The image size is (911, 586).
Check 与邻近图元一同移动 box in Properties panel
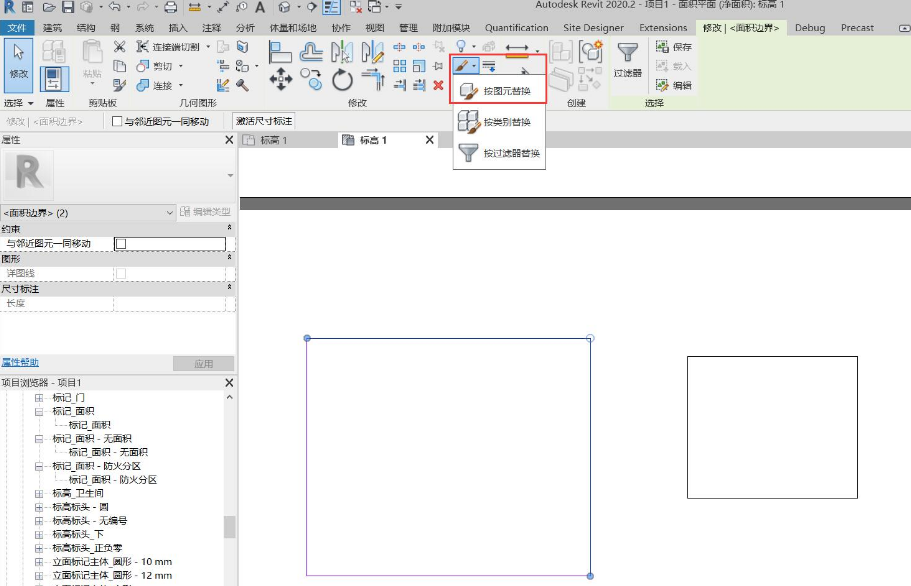121,244
